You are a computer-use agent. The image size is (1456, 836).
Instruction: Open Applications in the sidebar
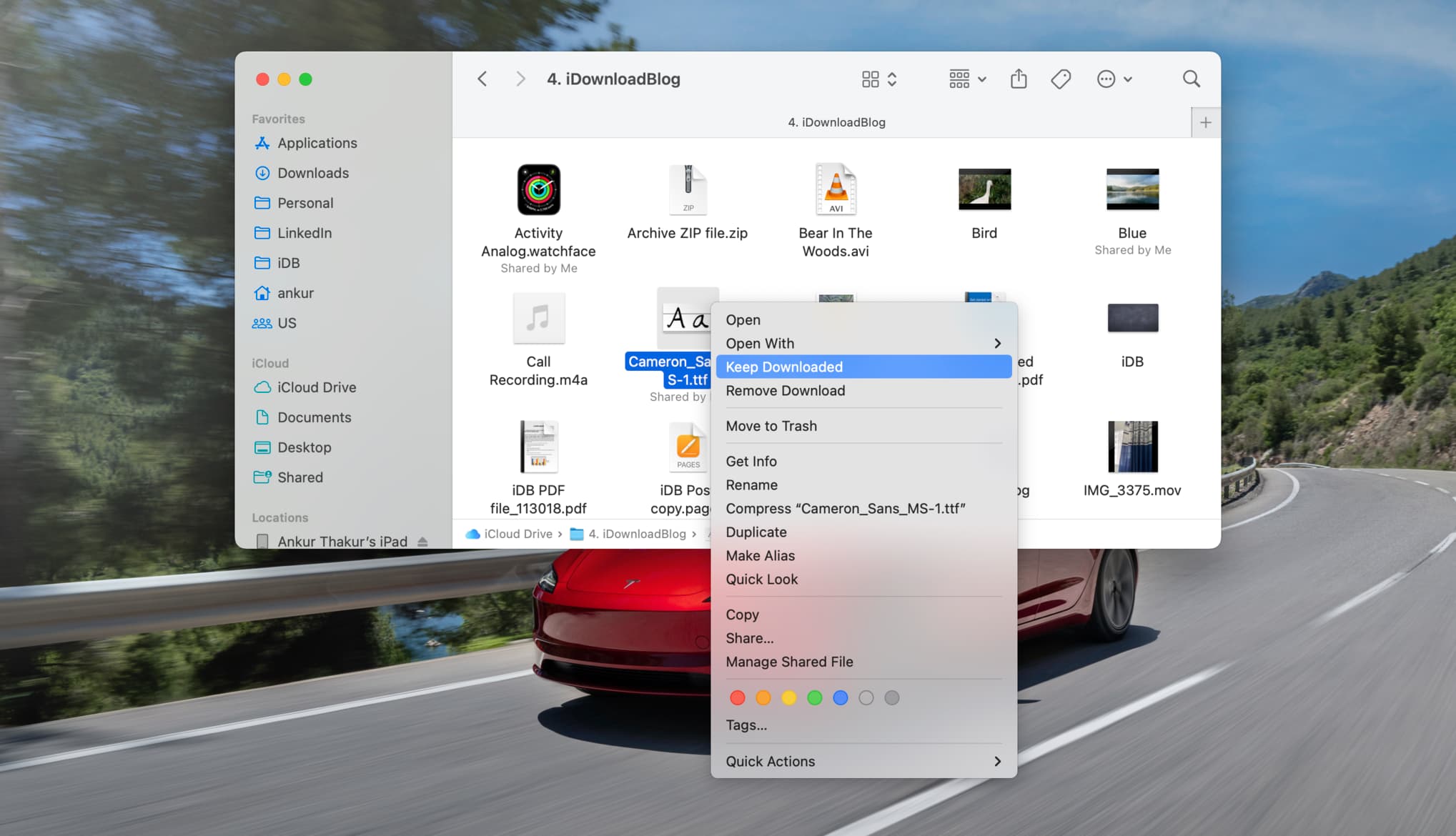click(x=317, y=143)
